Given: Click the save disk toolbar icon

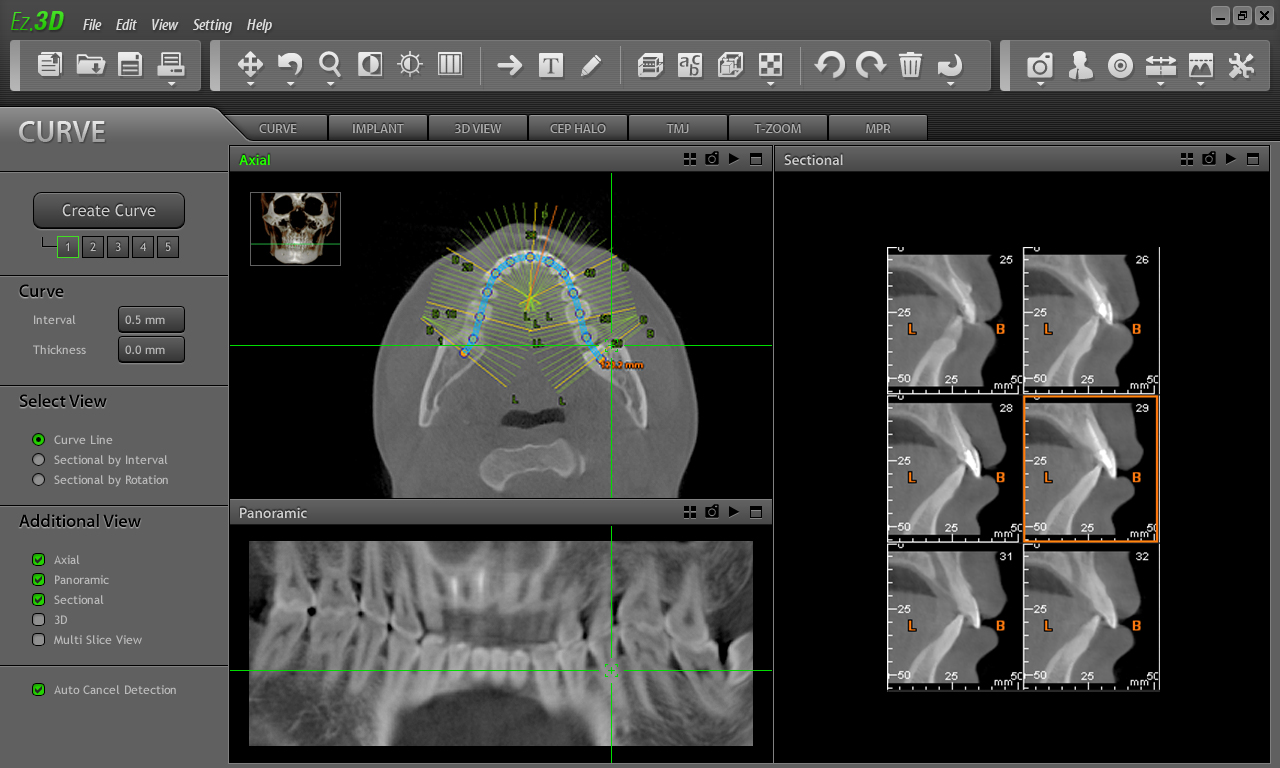Looking at the screenshot, I should tap(130, 65).
